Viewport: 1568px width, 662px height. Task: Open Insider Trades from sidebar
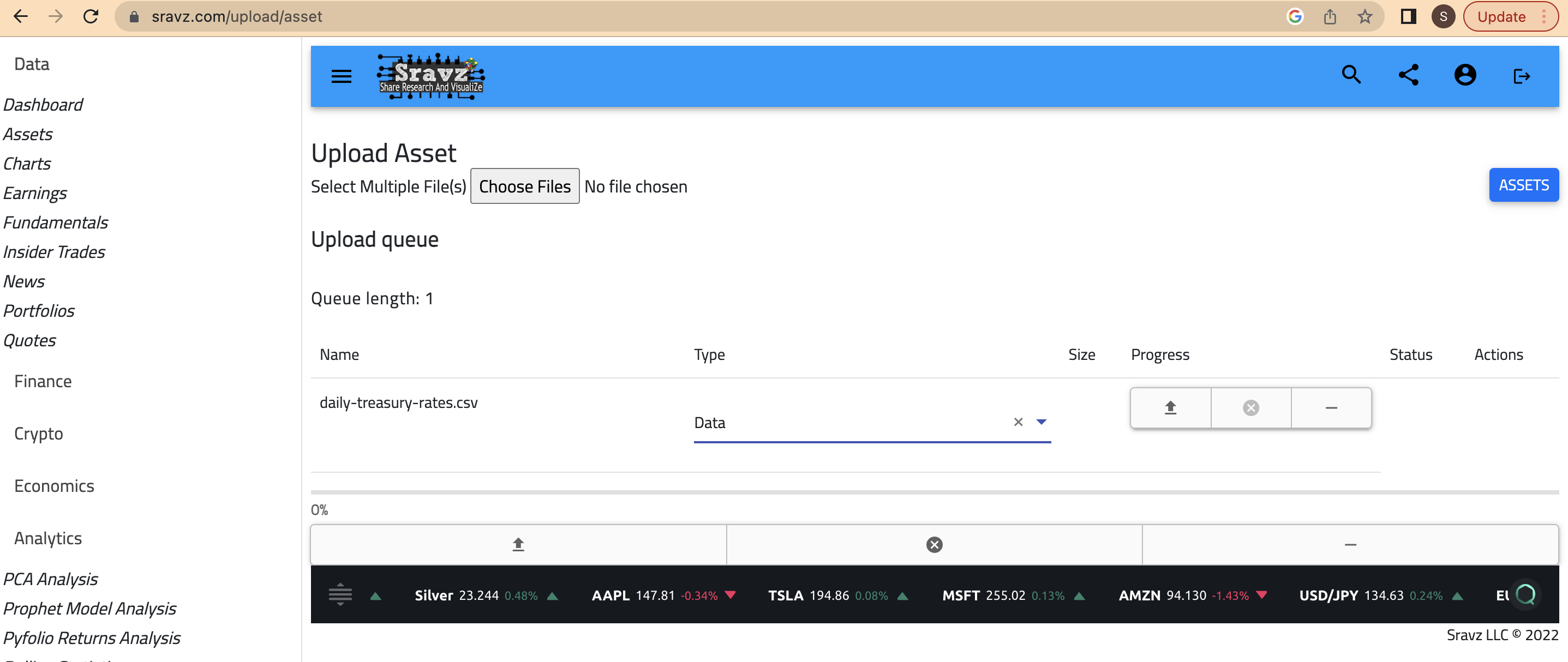coord(54,252)
